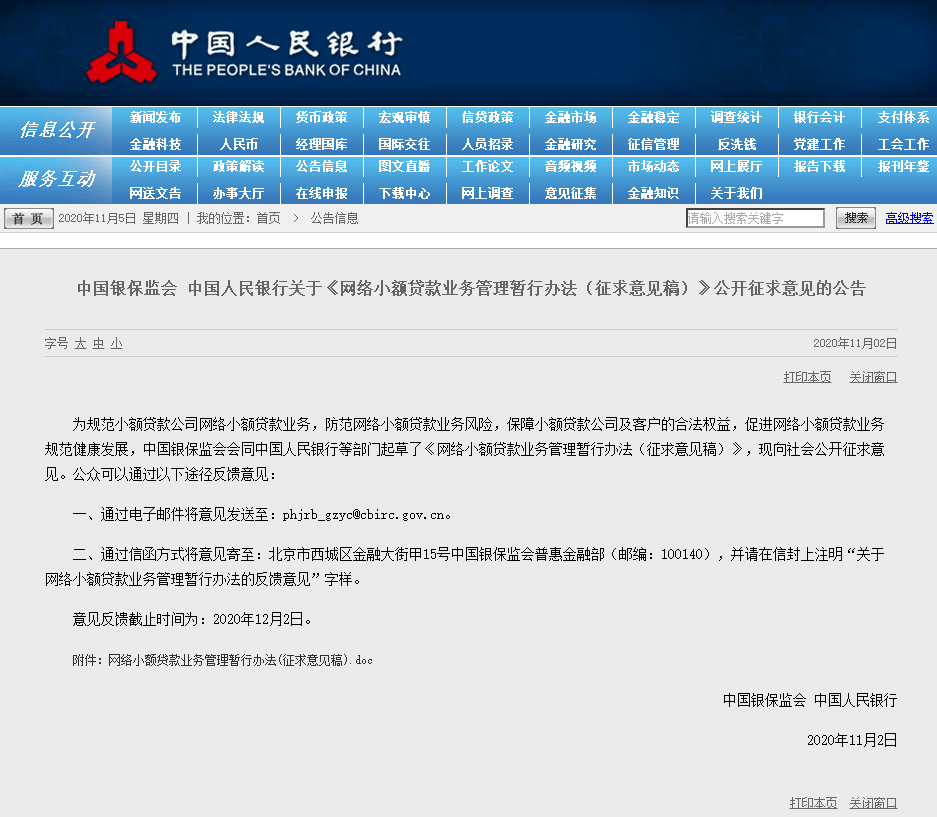Download the attached 征求意见稿 .doc file
937x817 pixels.
tap(240, 660)
